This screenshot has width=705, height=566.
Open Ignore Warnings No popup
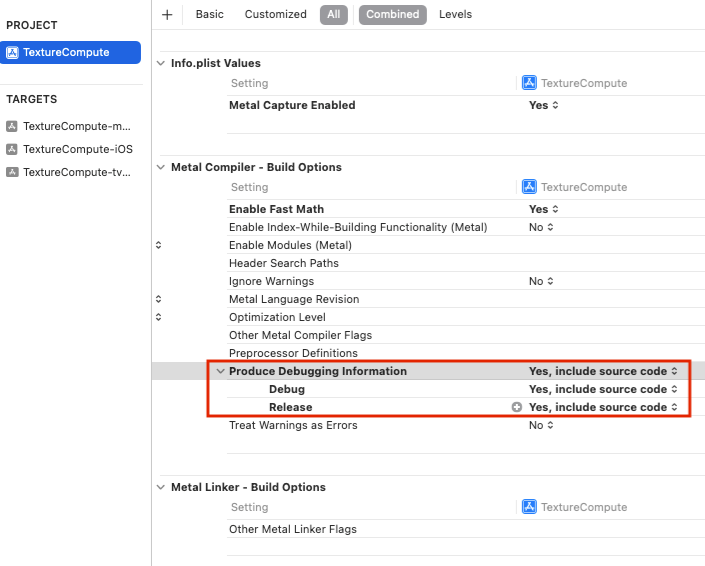541,281
